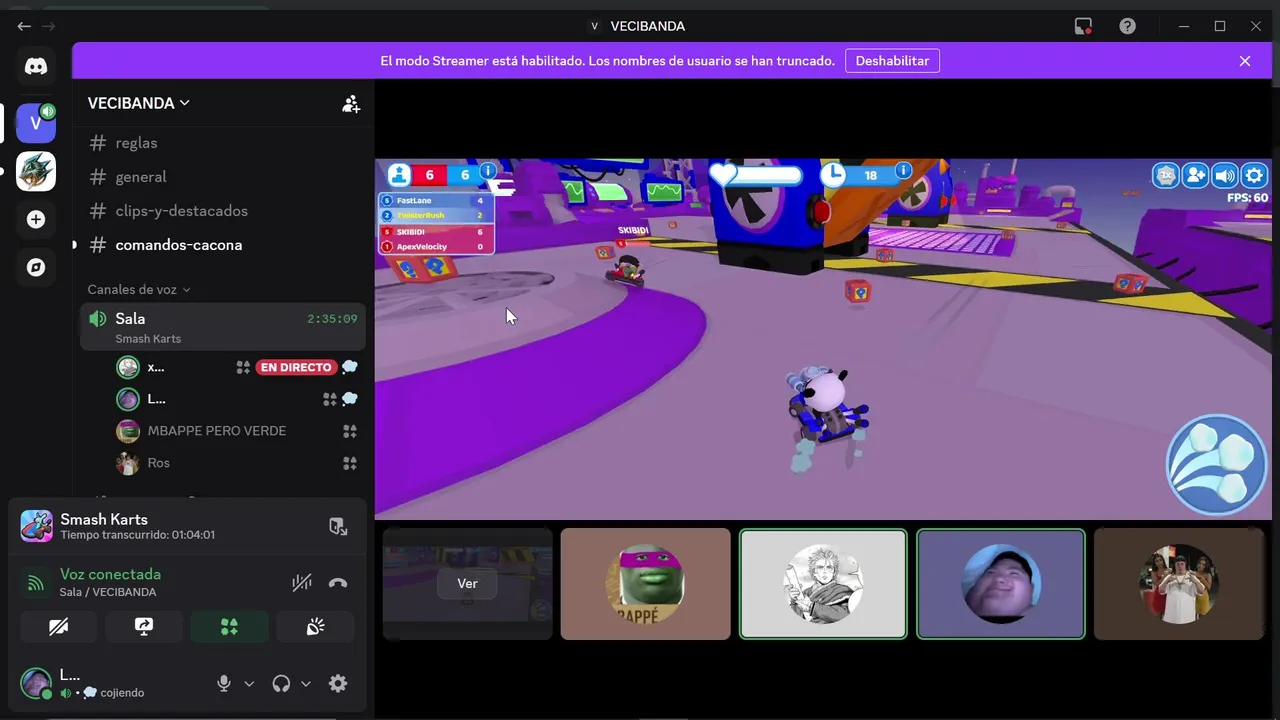Invite people to VECIBANDA server icon
Viewport: 1280px width, 720px height.
tap(351, 104)
